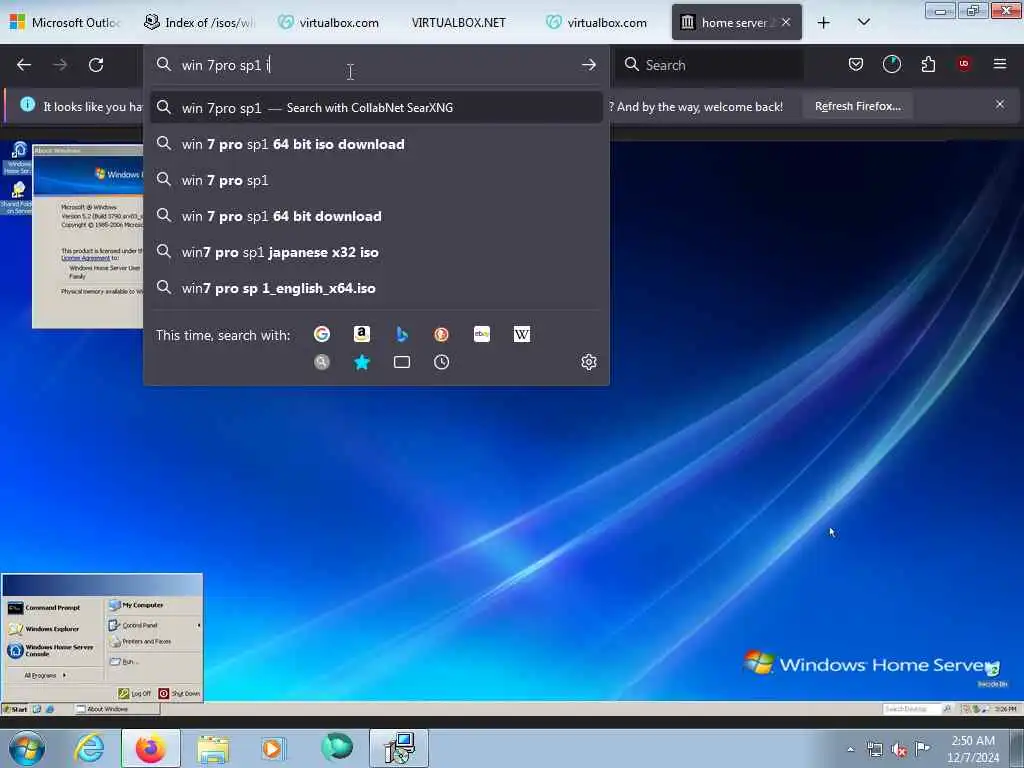1024x768 pixels.
Task: Search open tabs using the tab icon
Action: point(402,362)
